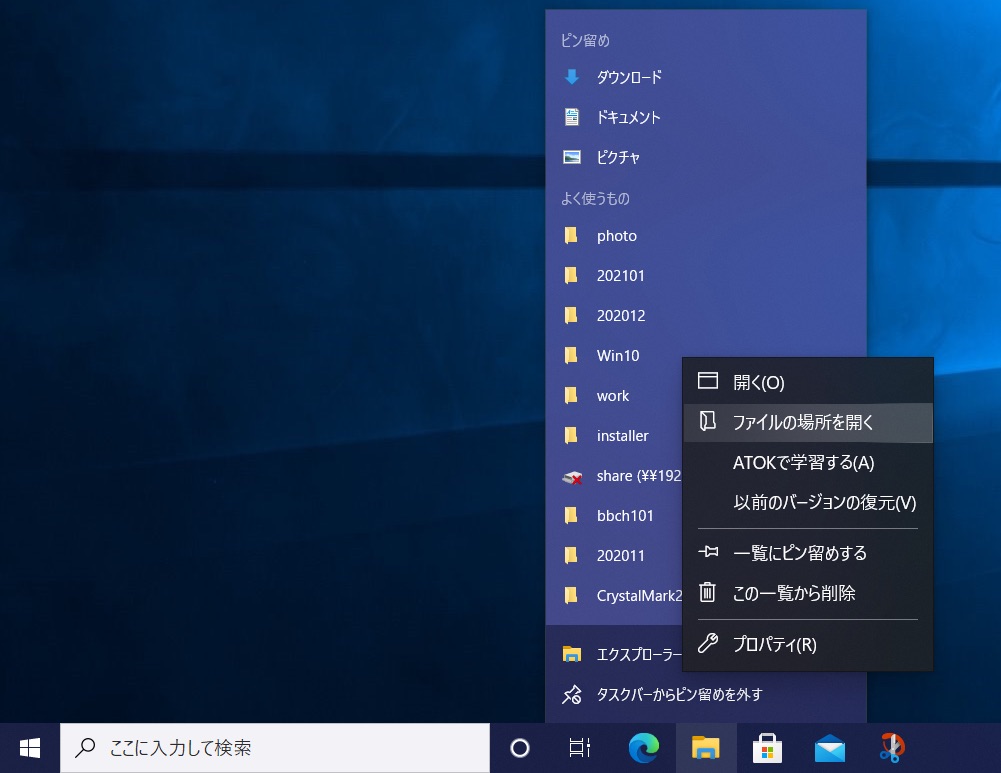
Task: Open the photo folder entry
Action: pyautogui.click(x=706, y=236)
